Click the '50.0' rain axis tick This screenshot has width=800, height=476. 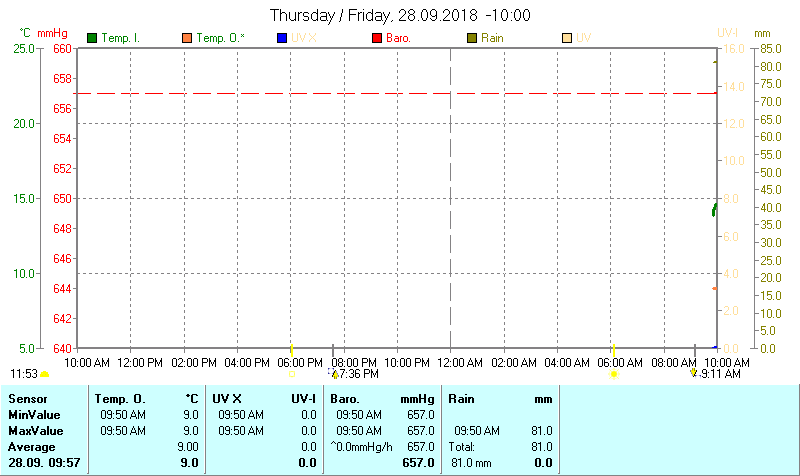click(x=771, y=172)
